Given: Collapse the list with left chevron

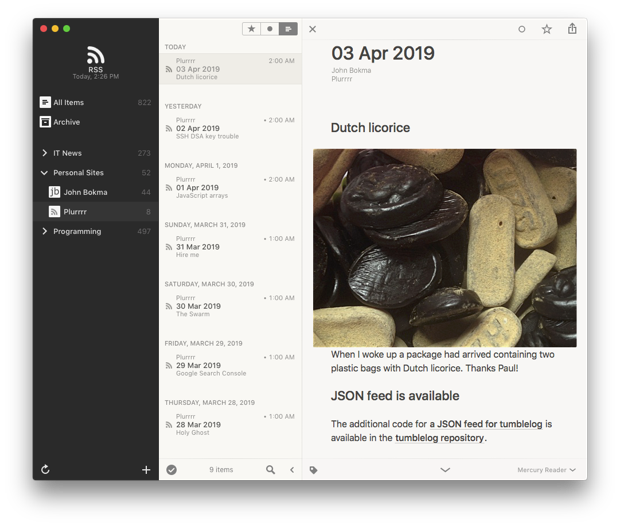Looking at the screenshot, I should (x=292, y=470).
